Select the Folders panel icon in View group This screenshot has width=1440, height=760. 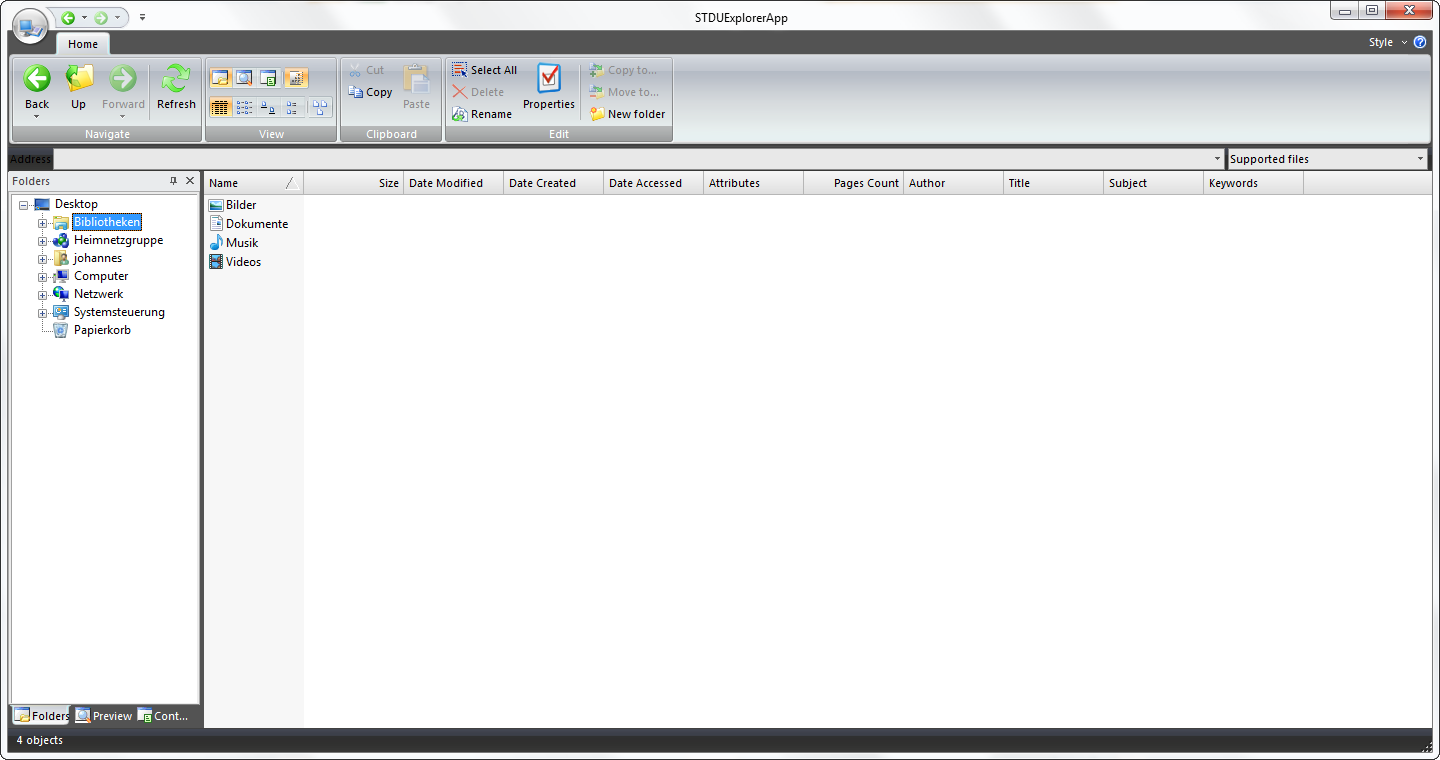pos(221,77)
